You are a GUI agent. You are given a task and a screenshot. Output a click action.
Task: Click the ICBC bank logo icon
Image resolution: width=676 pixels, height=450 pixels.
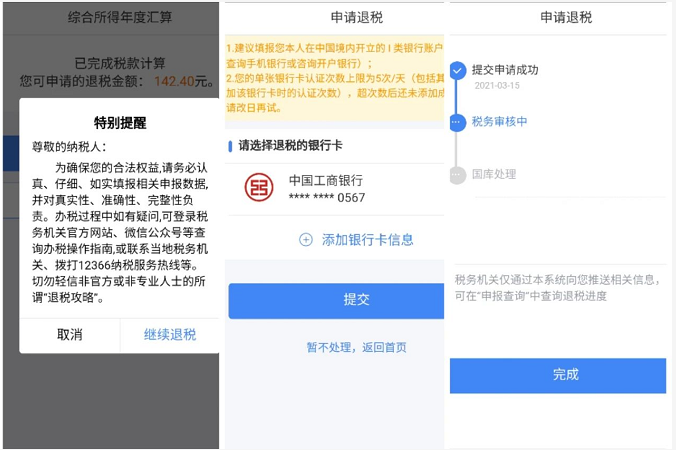[x=259, y=188]
